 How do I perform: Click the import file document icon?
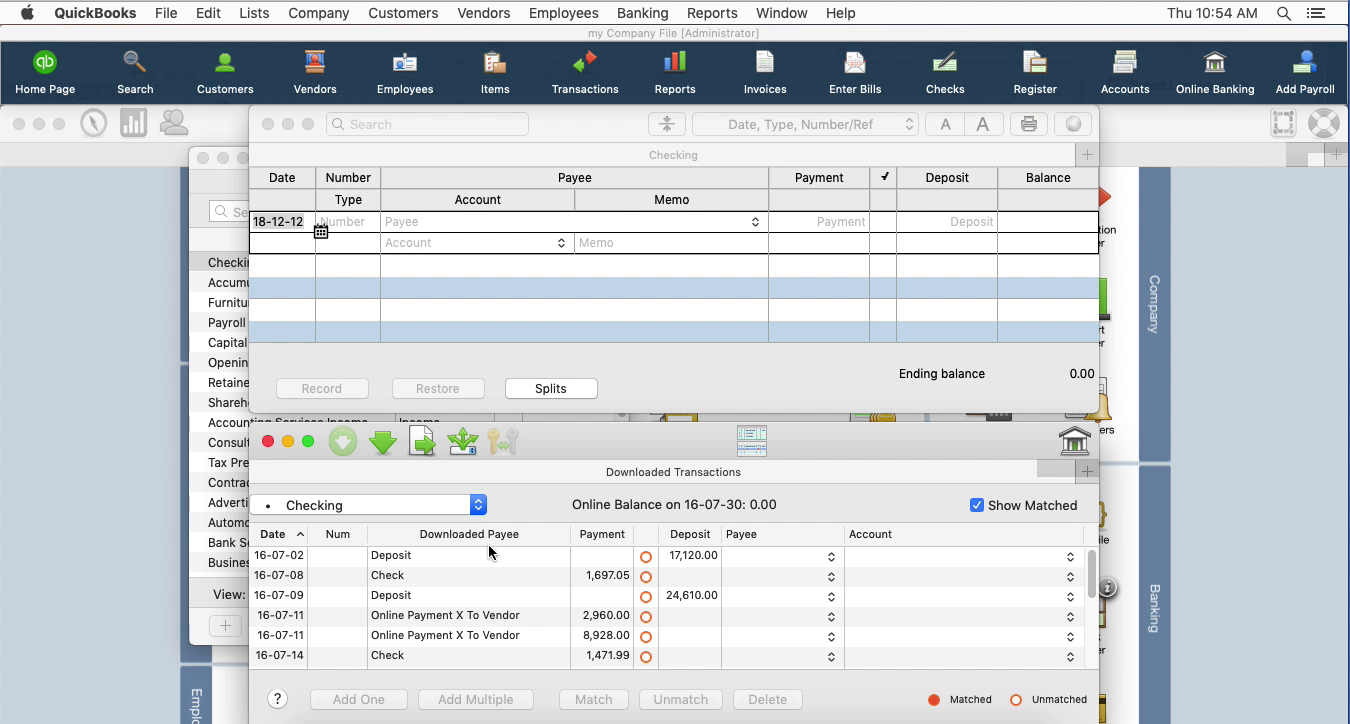pyautogui.click(x=423, y=441)
